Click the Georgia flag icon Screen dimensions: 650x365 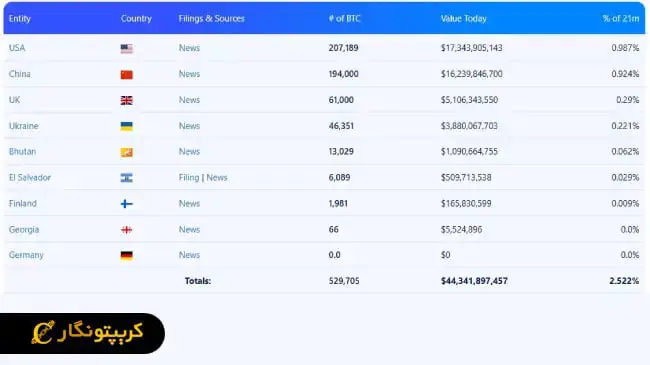(127, 230)
